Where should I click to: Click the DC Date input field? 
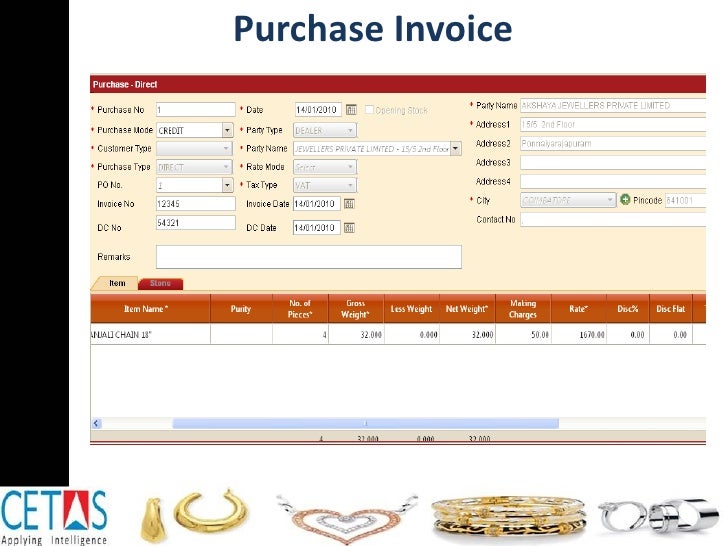coord(317,228)
